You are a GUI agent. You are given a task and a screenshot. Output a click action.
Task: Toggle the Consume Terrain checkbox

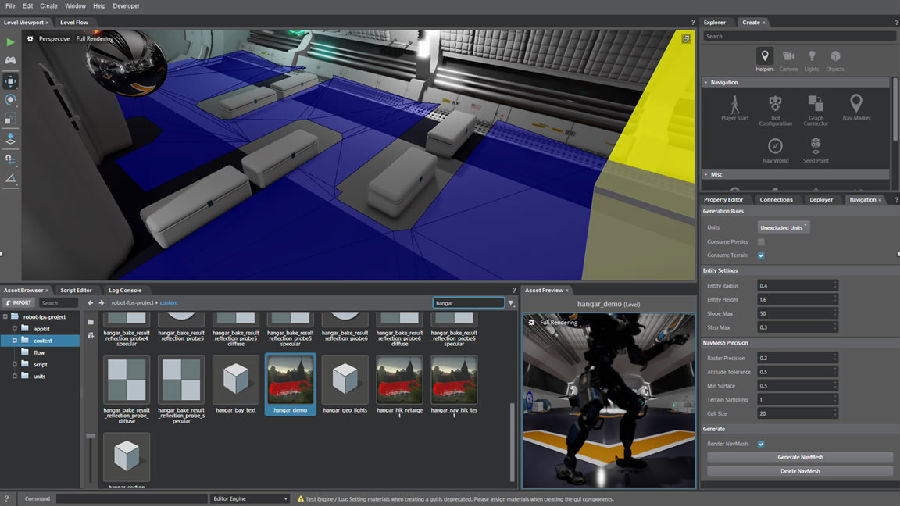pos(761,255)
